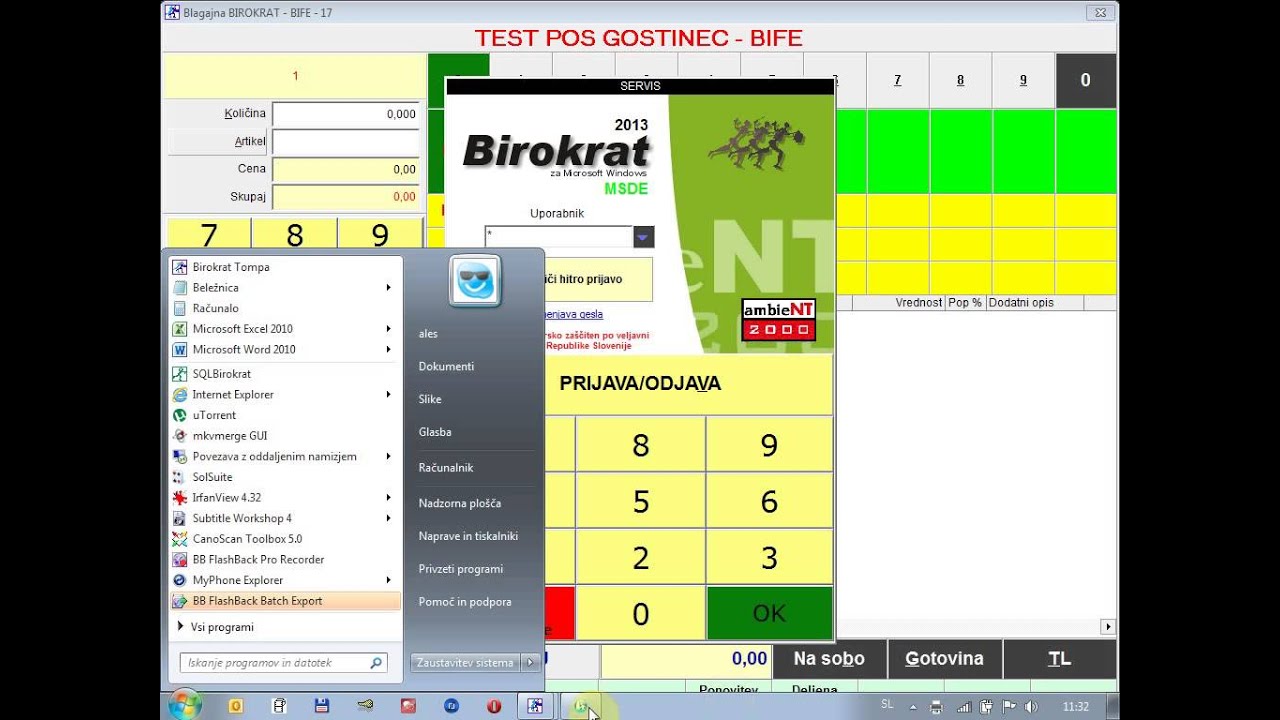
Task: Open the Outlook taskbar icon
Action: 236,706
